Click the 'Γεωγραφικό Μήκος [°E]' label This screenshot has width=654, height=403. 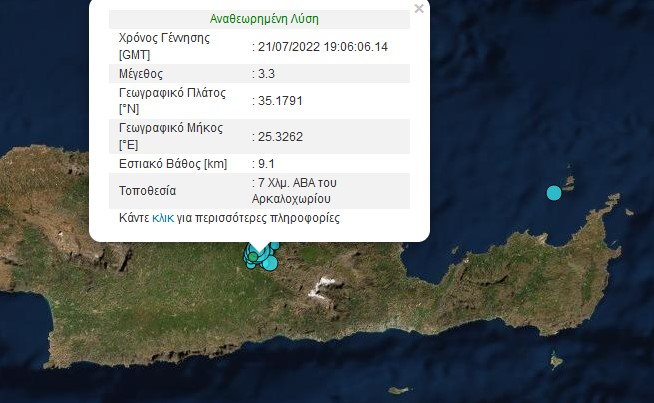pos(170,136)
